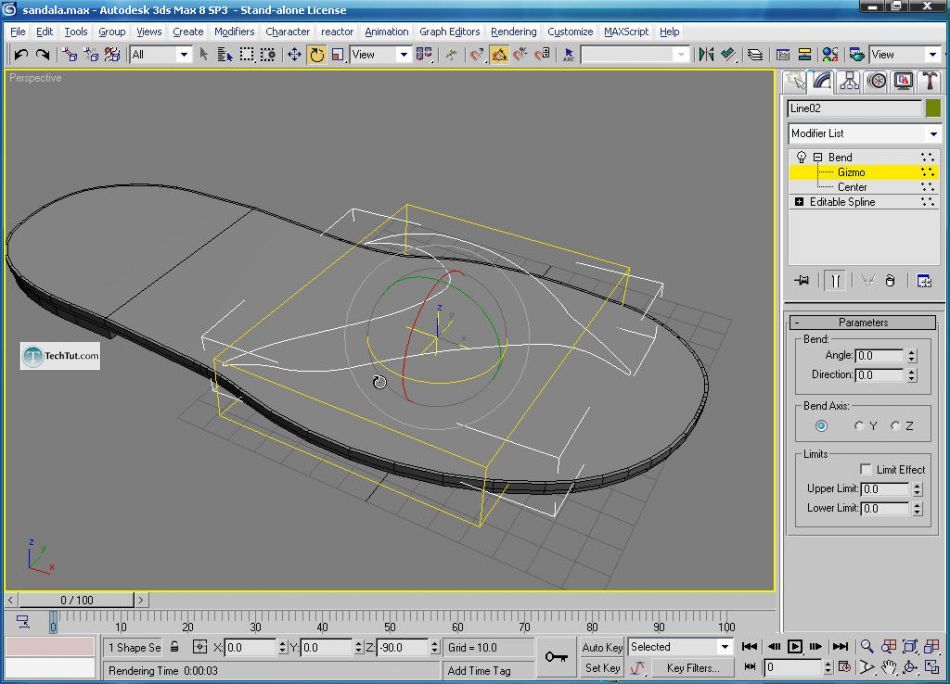Select the X Bend Axis radio button

(821, 426)
